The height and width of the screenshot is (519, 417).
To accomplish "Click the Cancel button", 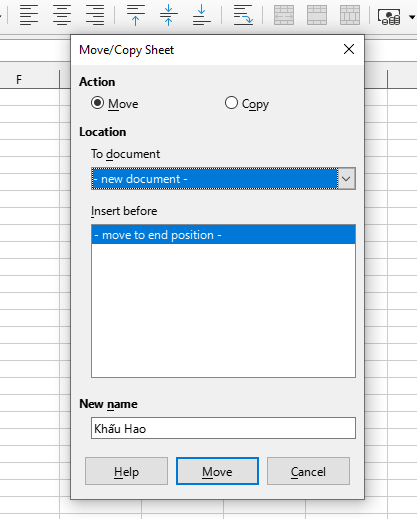I will 308,471.
